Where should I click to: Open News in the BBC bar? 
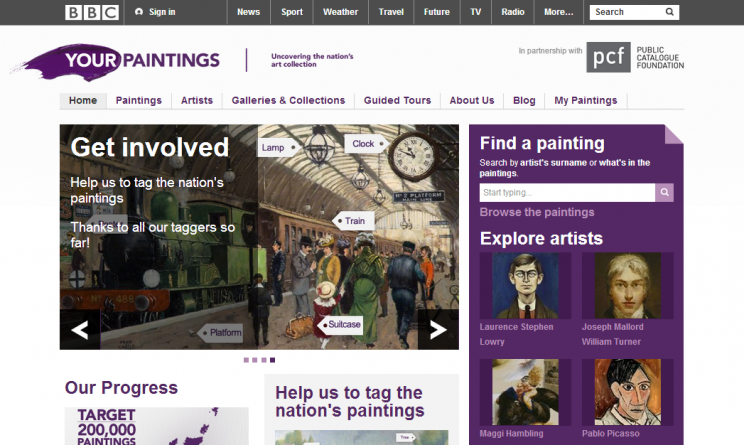click(249, 12)
